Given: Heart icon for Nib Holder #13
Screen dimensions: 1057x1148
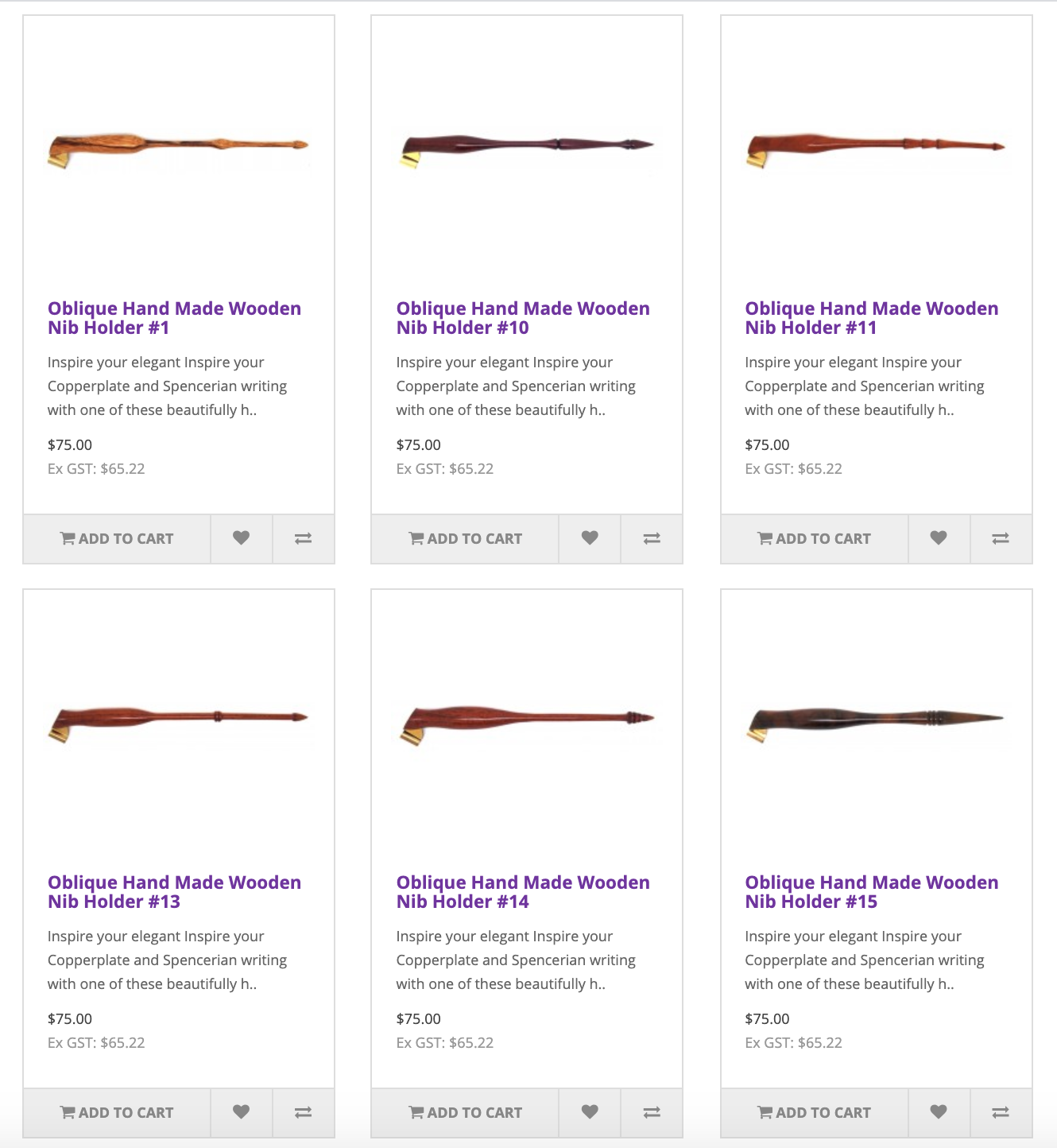Looking at the screenshot, I should 241,1112.
